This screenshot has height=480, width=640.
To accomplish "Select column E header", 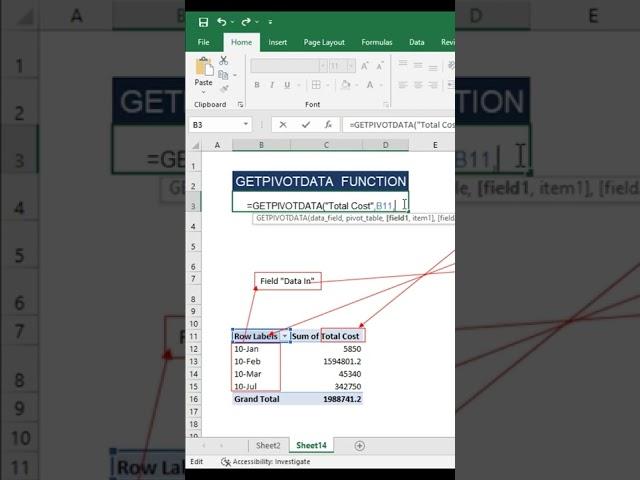I will pyautogui.click(x=435, y=145).
